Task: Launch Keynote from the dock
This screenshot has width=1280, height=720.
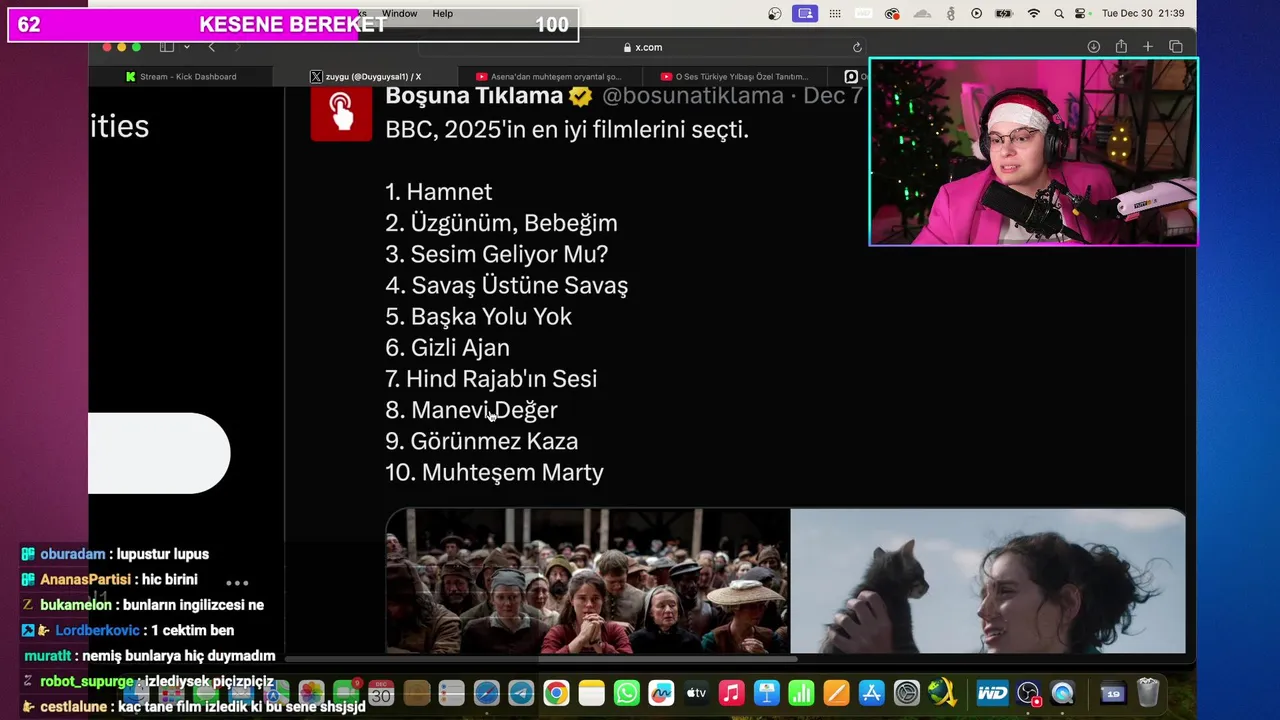Action: [767, 693]
